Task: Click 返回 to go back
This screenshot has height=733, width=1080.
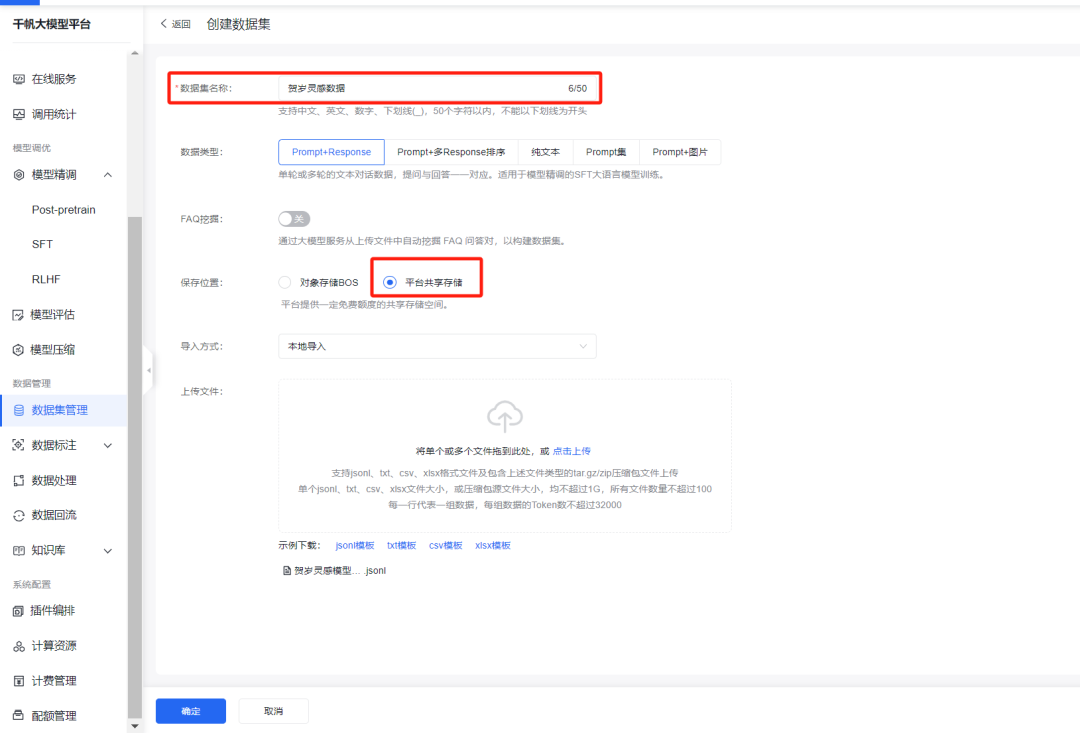Action: point(181,24)
